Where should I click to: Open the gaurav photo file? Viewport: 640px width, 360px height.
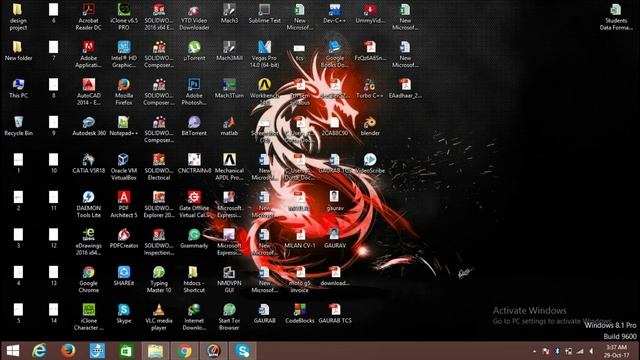click(335, 201)
